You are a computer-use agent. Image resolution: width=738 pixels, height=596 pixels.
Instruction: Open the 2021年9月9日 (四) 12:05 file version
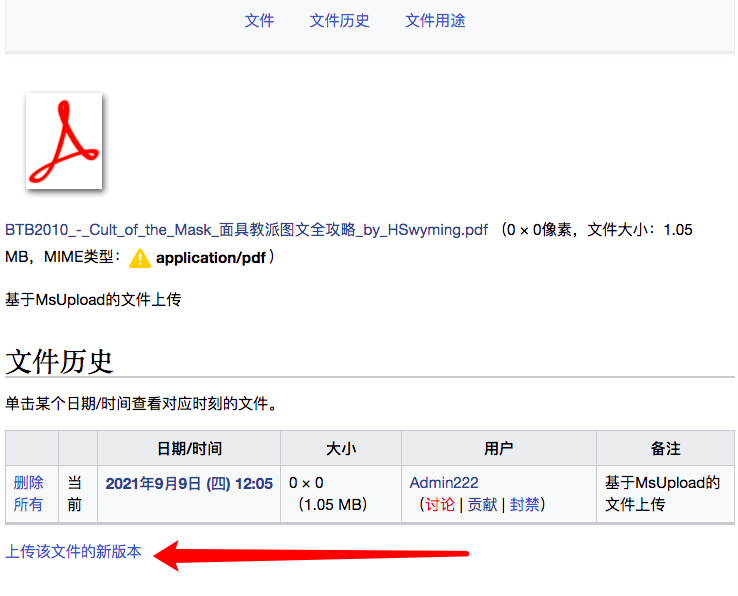[x=189, y=483]
